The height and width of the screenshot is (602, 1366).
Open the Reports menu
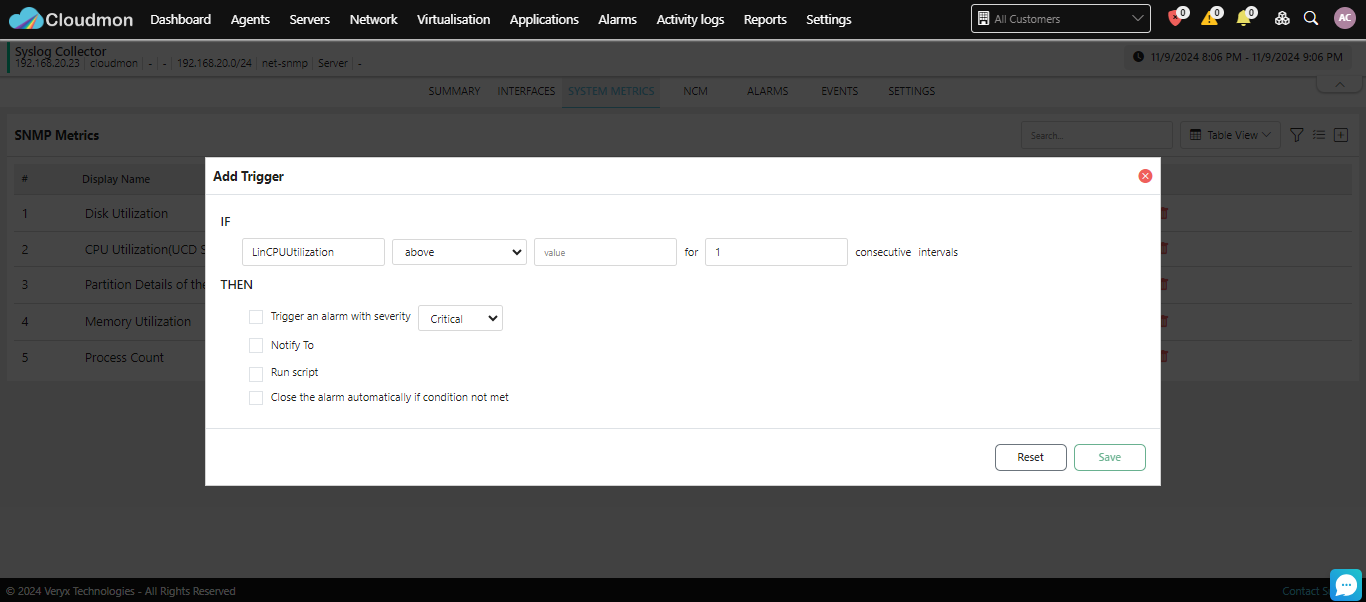click(765, 19)
